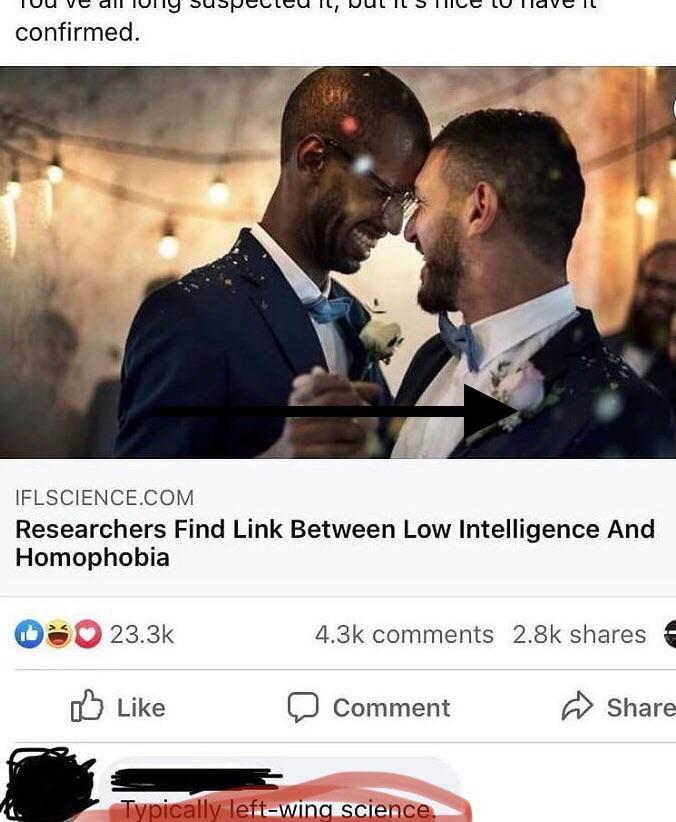The height and width of the screenshot is (822, 676).
Task: Open the 'Researchers Find Link' article headline
Action: pyautogui.click(x=335, y=543)
